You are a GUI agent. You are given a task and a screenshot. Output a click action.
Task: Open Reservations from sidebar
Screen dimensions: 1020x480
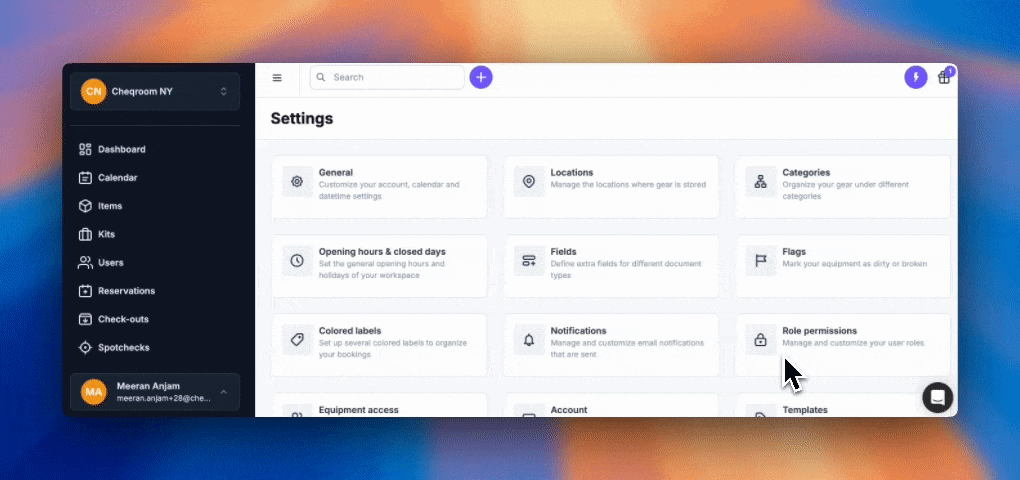coord(127,291)
